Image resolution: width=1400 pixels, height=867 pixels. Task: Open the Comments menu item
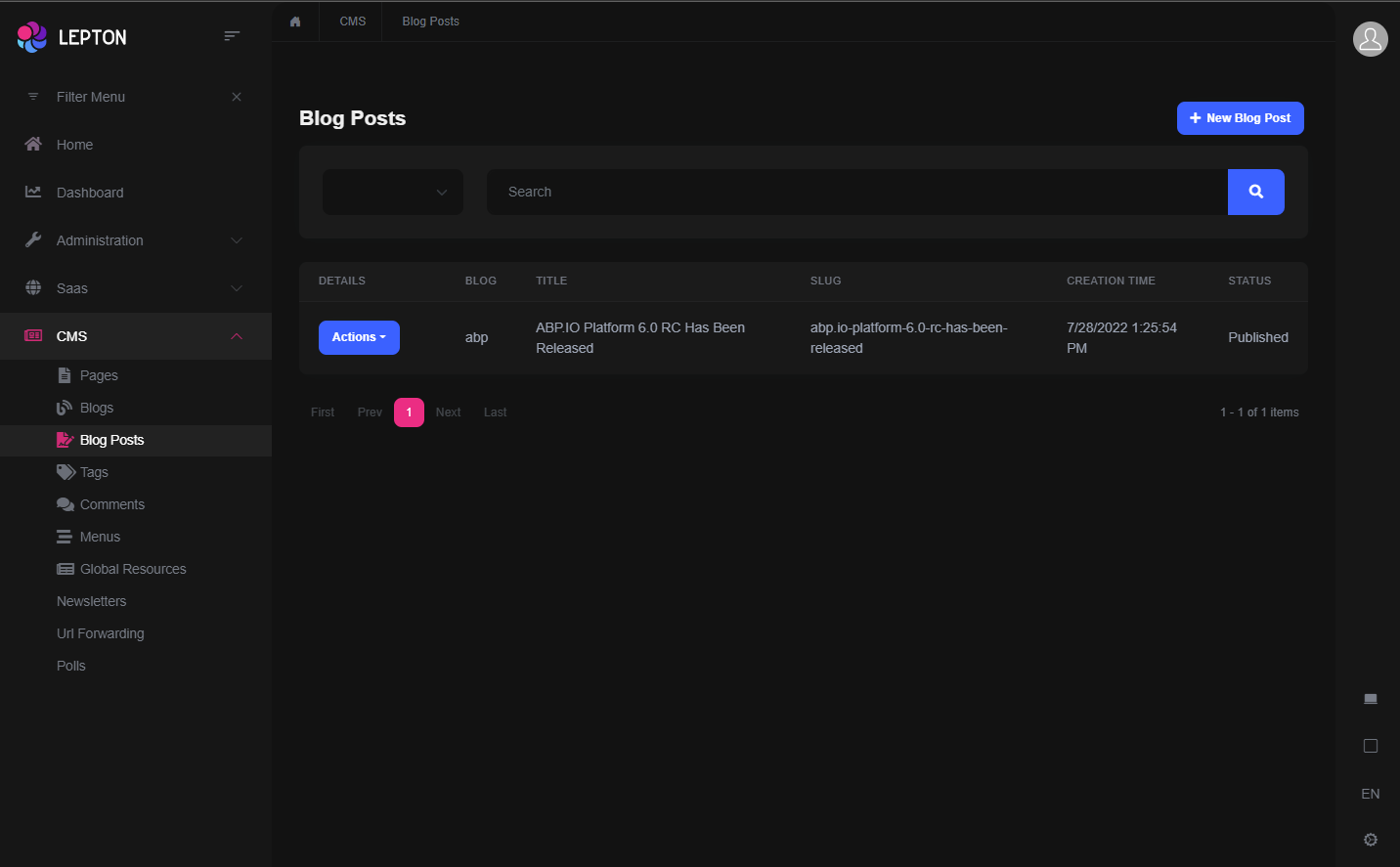point(111,504)
